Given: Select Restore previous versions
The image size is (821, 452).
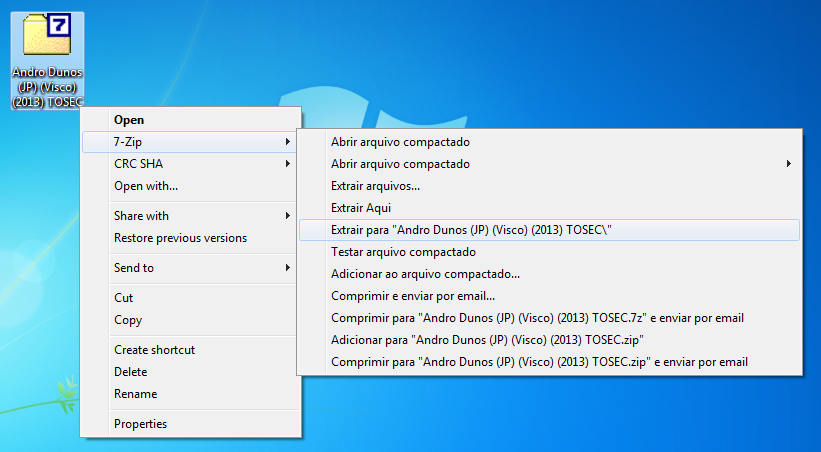Looking at the screenshot, I should 180,238.
